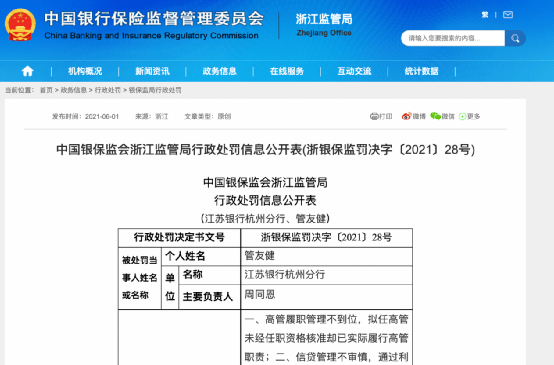Click 浙江监管局 Zhejiang Office title
Screen dimensions: 554x365
[x=324, y=24]
